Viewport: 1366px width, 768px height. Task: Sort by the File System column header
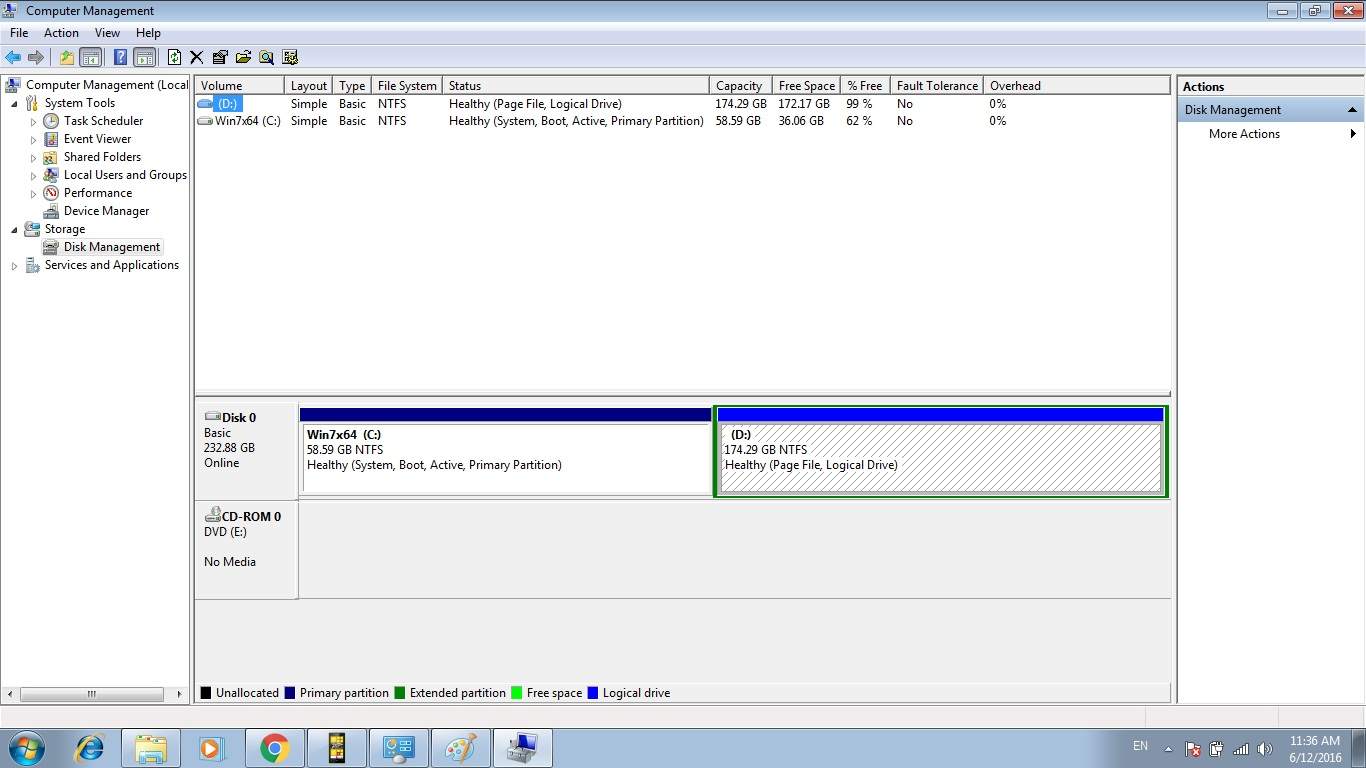click(407, 86)
